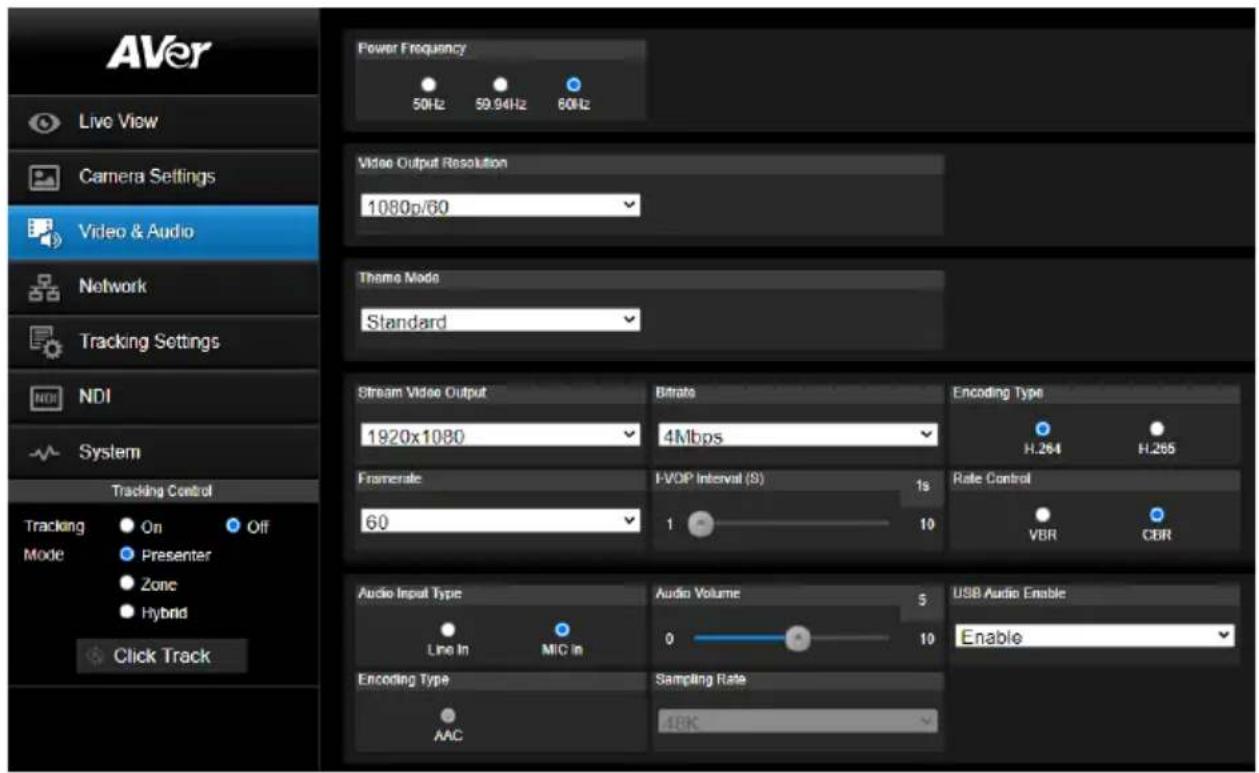The width and height of the screenshot is (1259, 773).
Task: Click the Power Frequency label
Action: tap(412, 48)
